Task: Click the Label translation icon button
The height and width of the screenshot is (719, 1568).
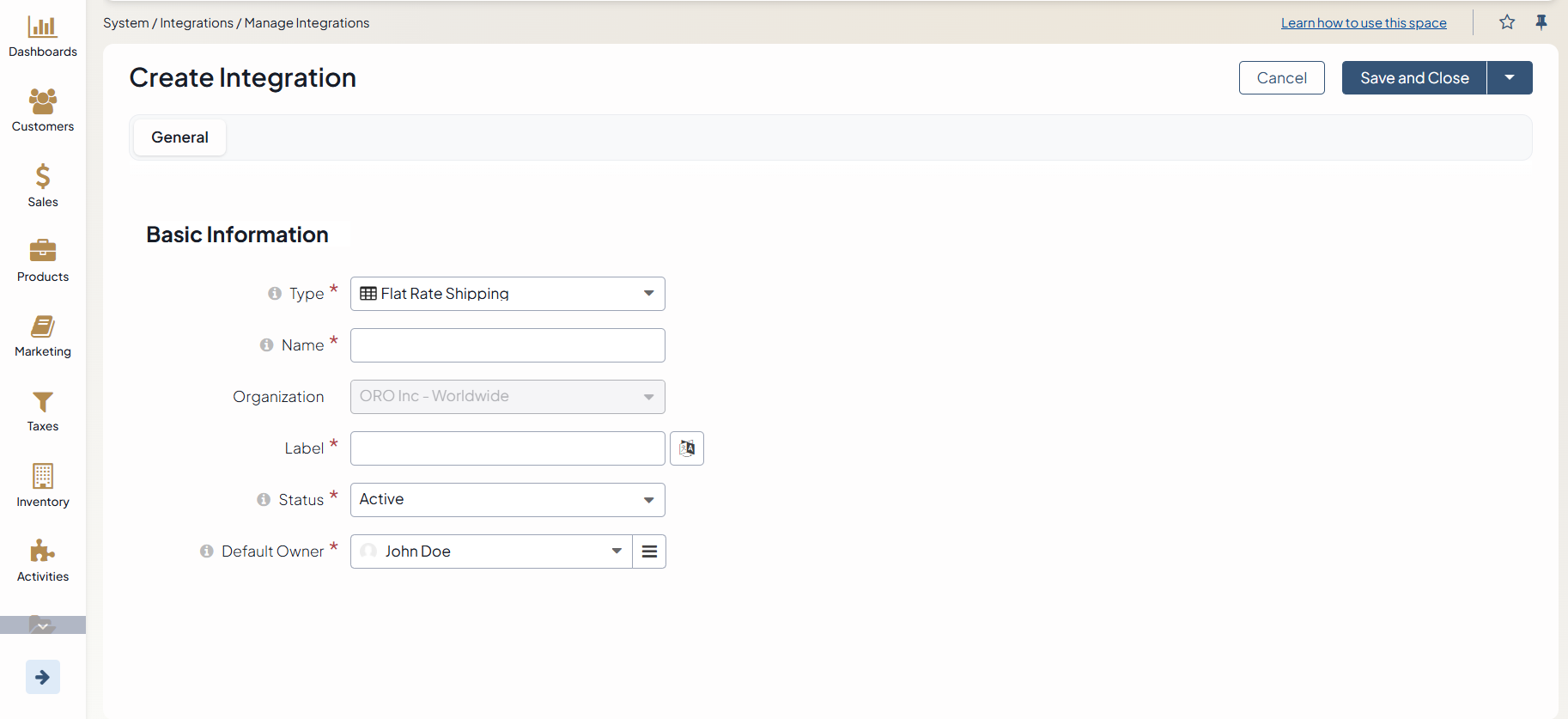Action: tap(687, 448)
